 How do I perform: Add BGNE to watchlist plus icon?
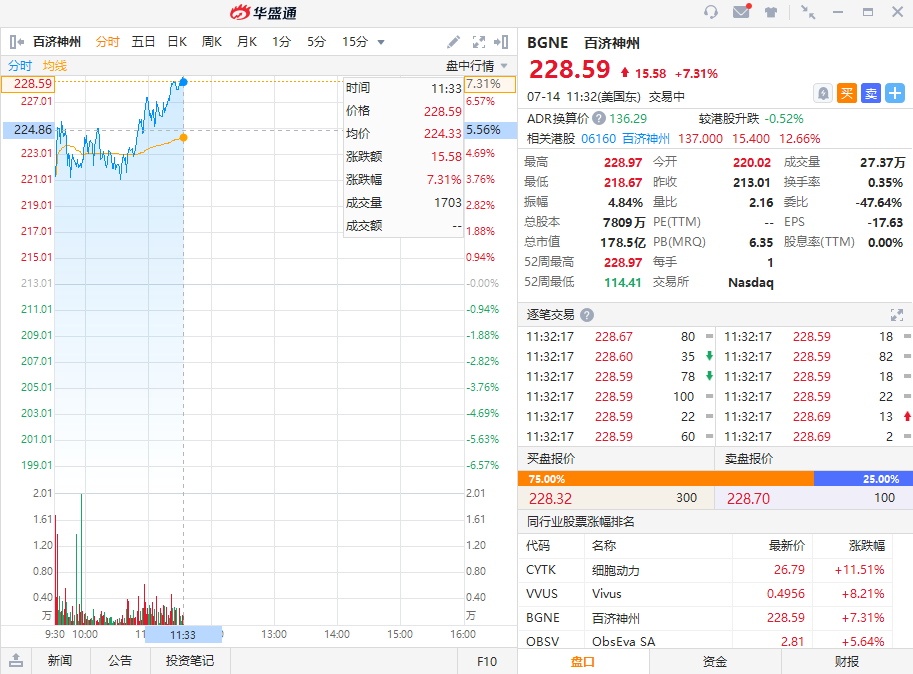[895, 93]
